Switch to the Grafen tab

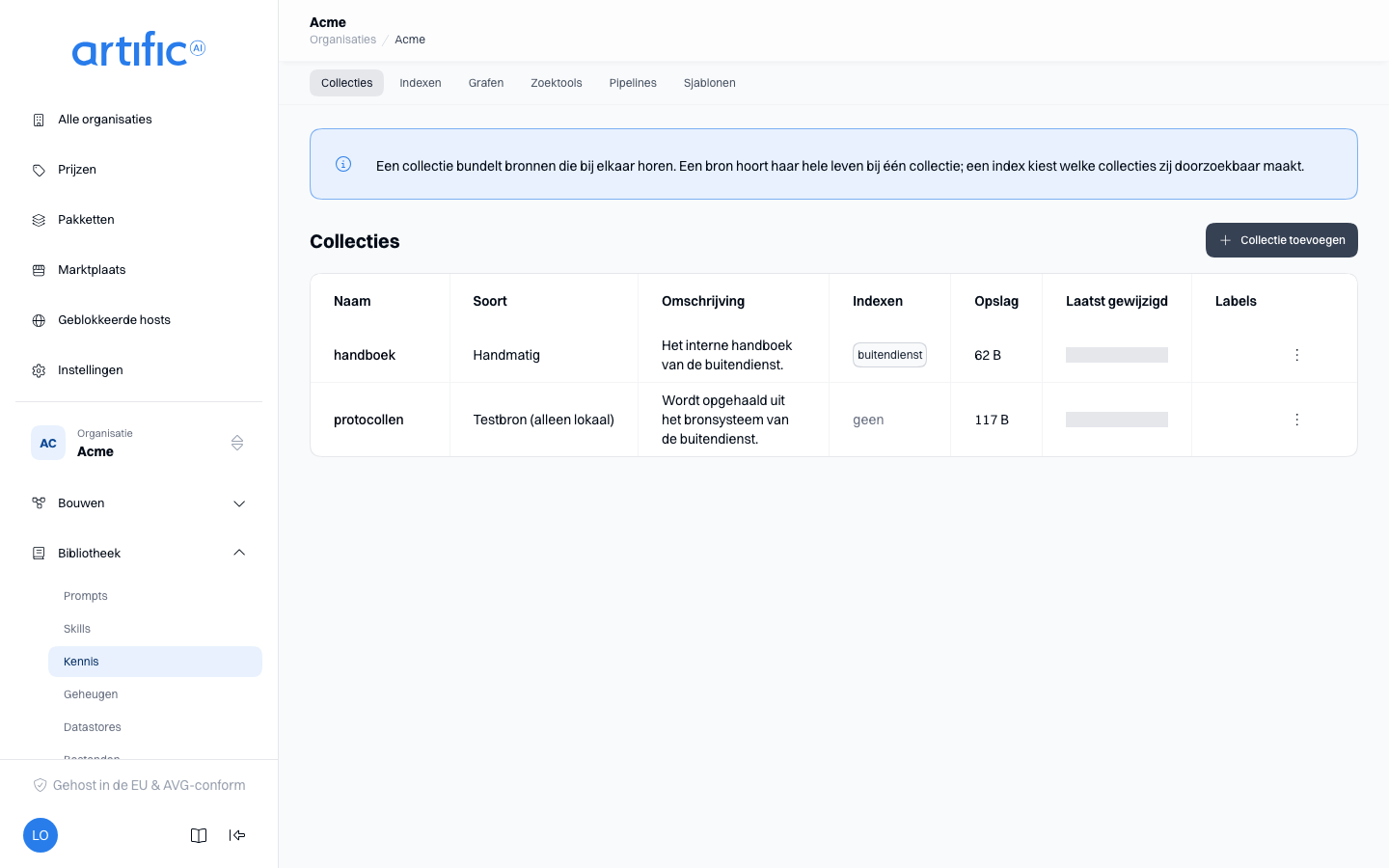click(x=486, y=83)
